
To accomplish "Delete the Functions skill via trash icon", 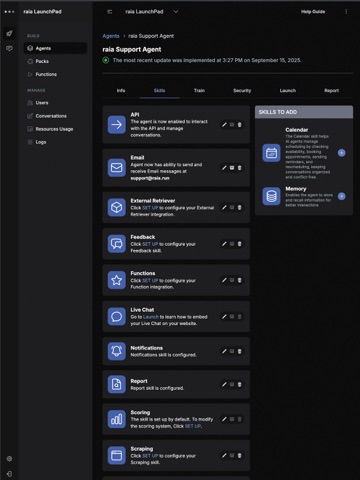I will [x=239, y=280].
